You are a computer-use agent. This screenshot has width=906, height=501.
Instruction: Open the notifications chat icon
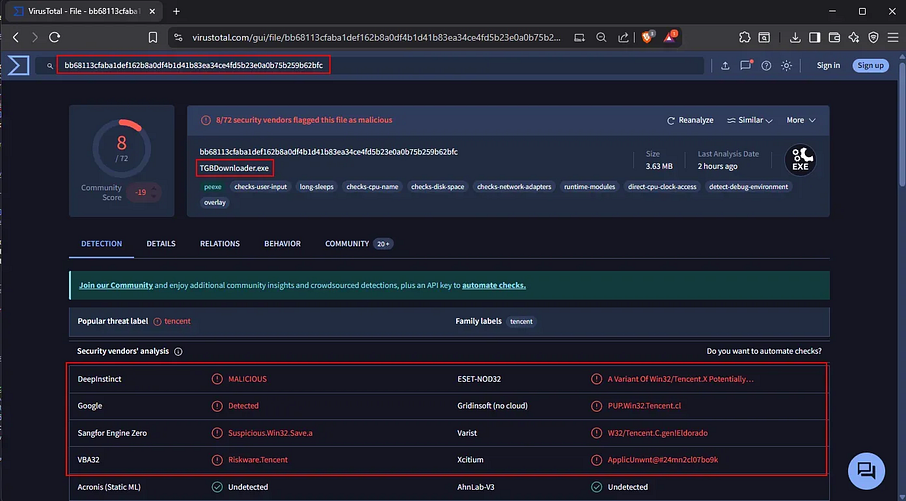pos(746,65)
